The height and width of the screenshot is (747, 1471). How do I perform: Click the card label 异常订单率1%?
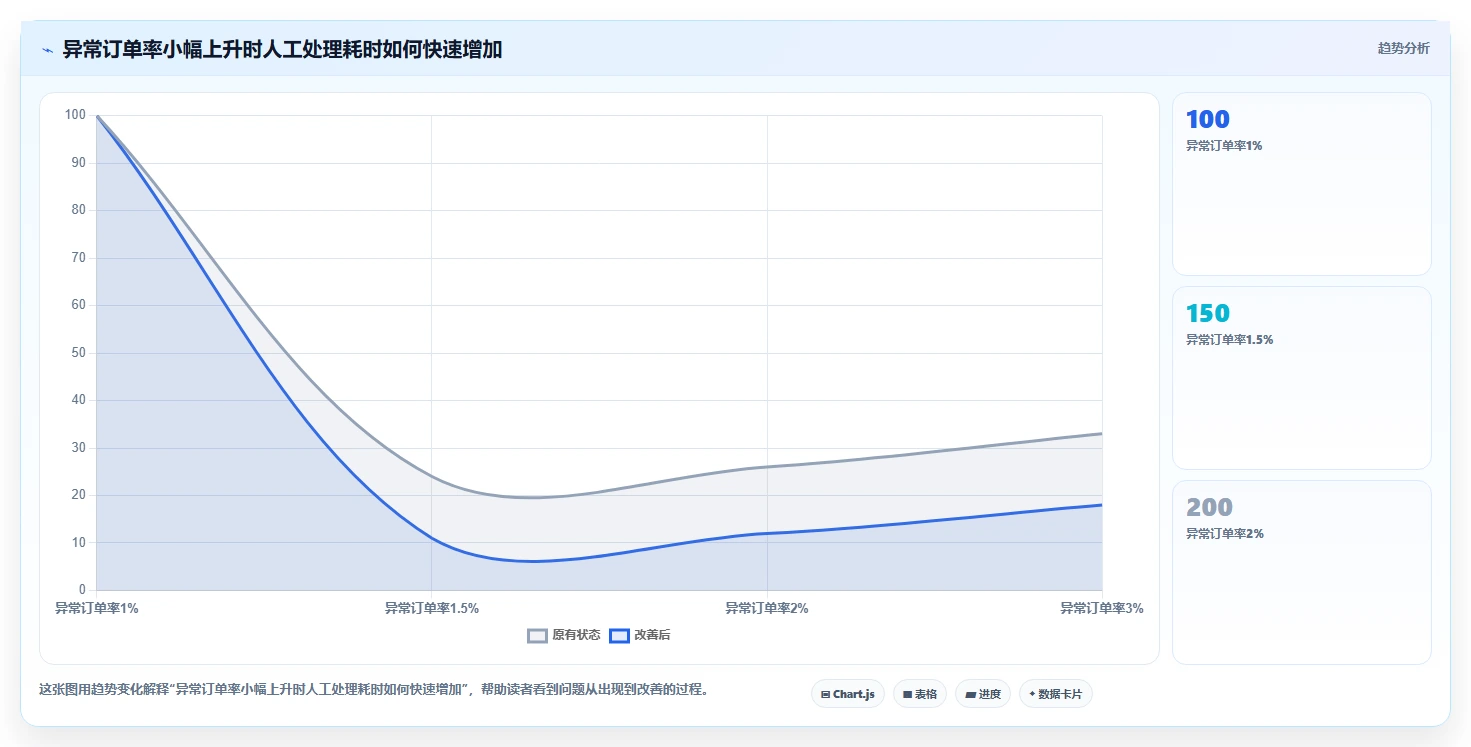1224,145
